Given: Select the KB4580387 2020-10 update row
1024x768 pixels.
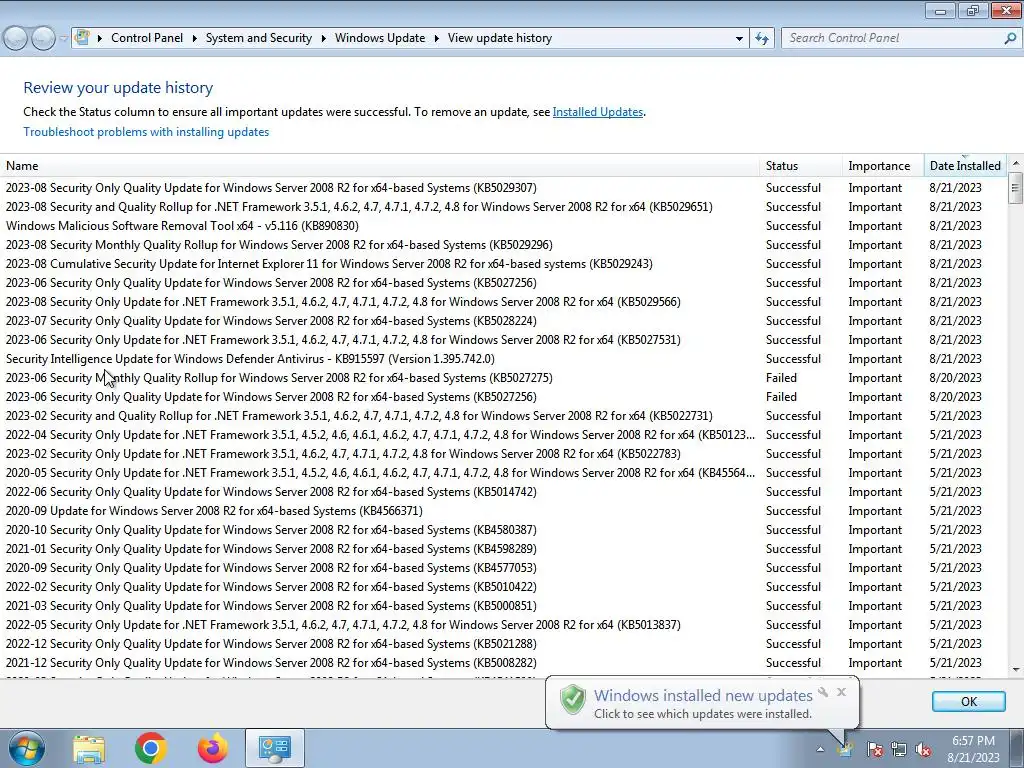Looking at the screenshot, I should 503,530.
